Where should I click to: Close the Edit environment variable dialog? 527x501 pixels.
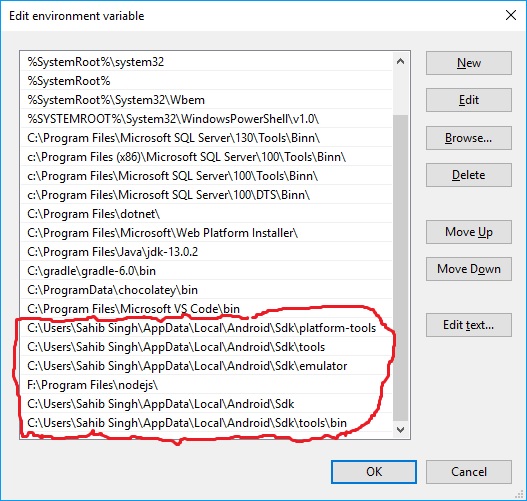(511, 15)
